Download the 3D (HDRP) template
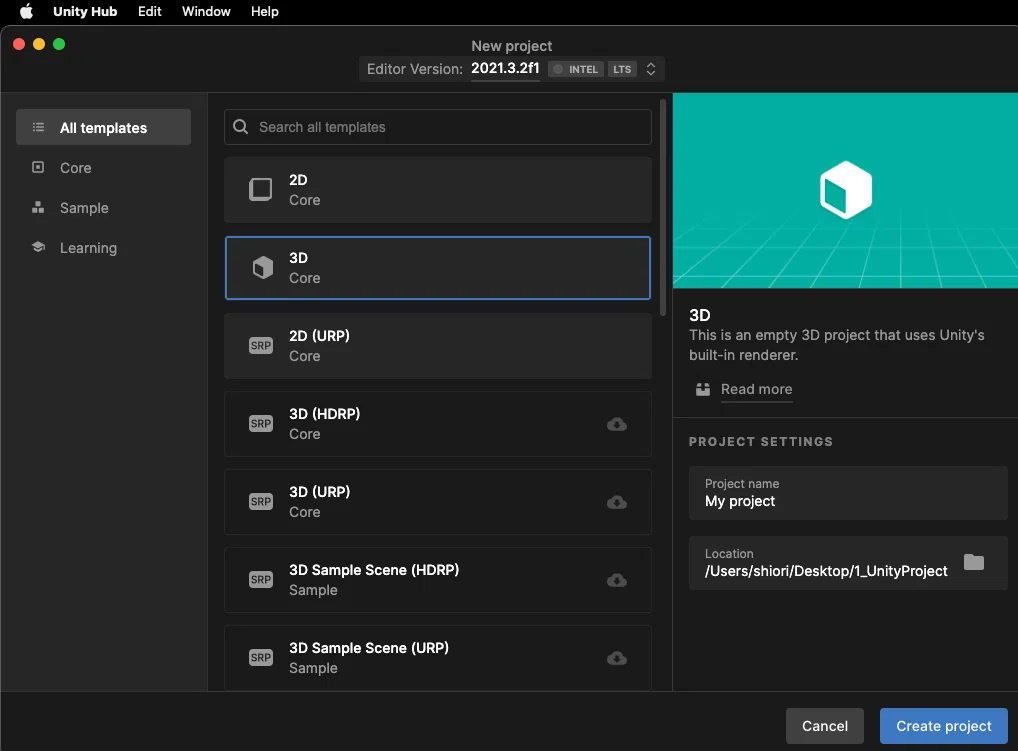This screenshot has width=1018, height=751. pyautogui.click(x=617, y=425)
